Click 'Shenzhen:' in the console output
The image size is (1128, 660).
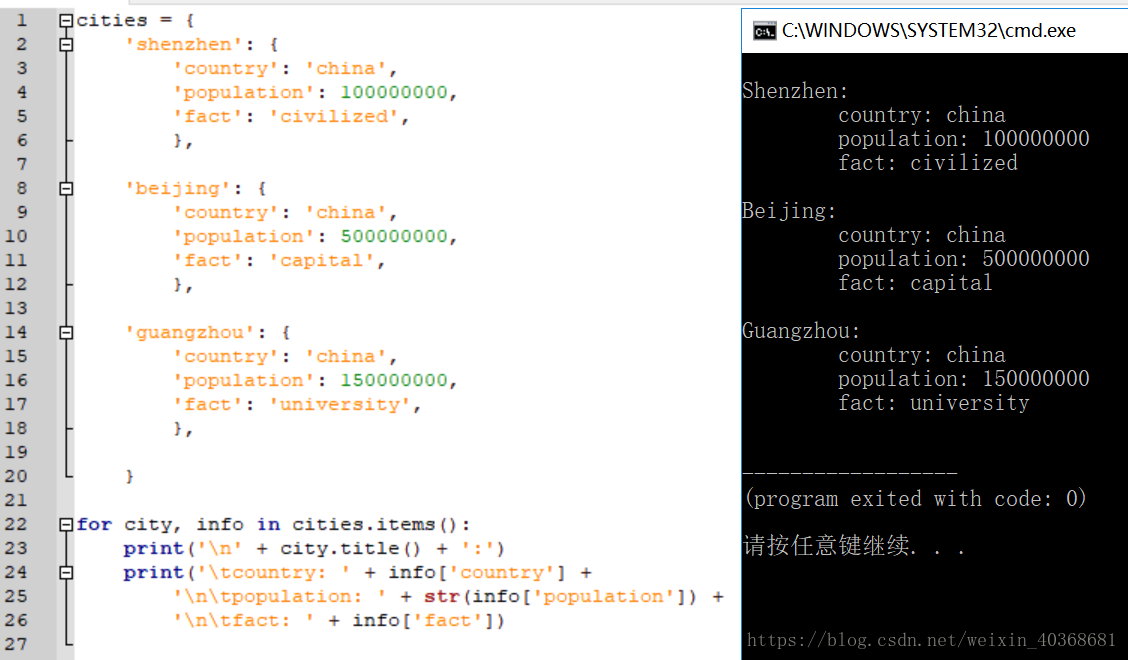[795, 91]
